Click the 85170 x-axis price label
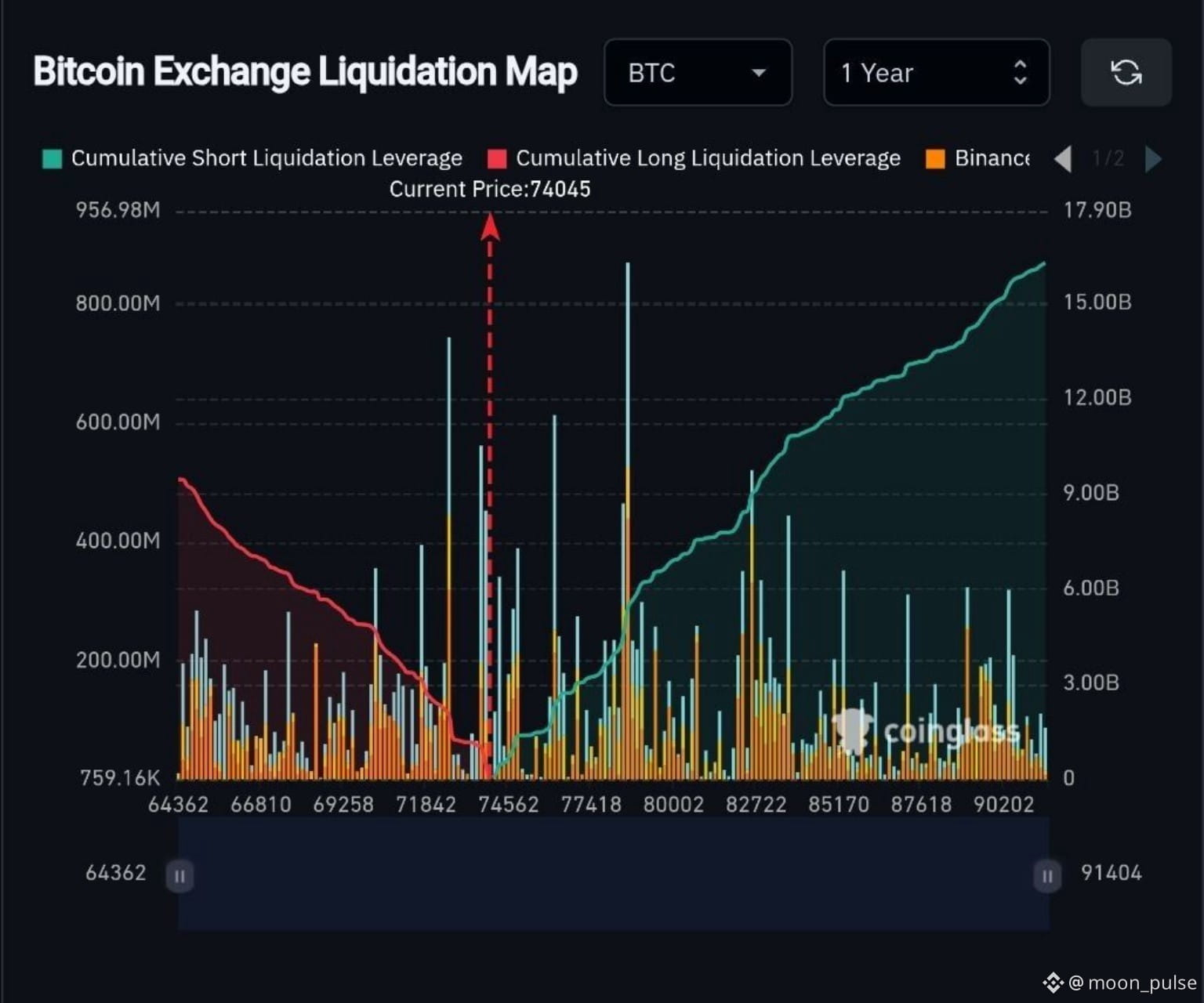The image size is (1204, 1003). (839, 805)
